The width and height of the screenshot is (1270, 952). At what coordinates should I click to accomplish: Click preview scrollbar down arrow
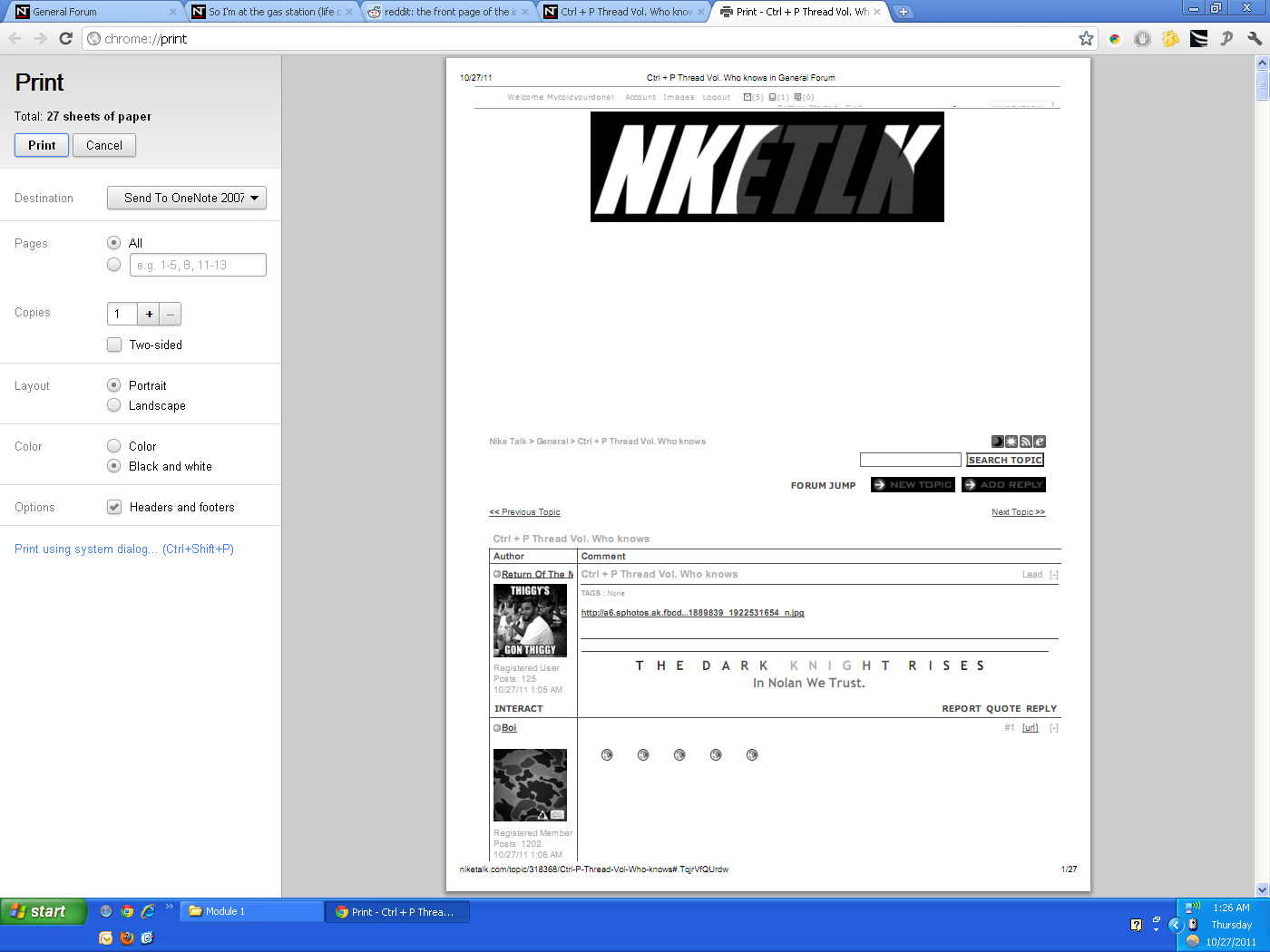coord(1262,889)
